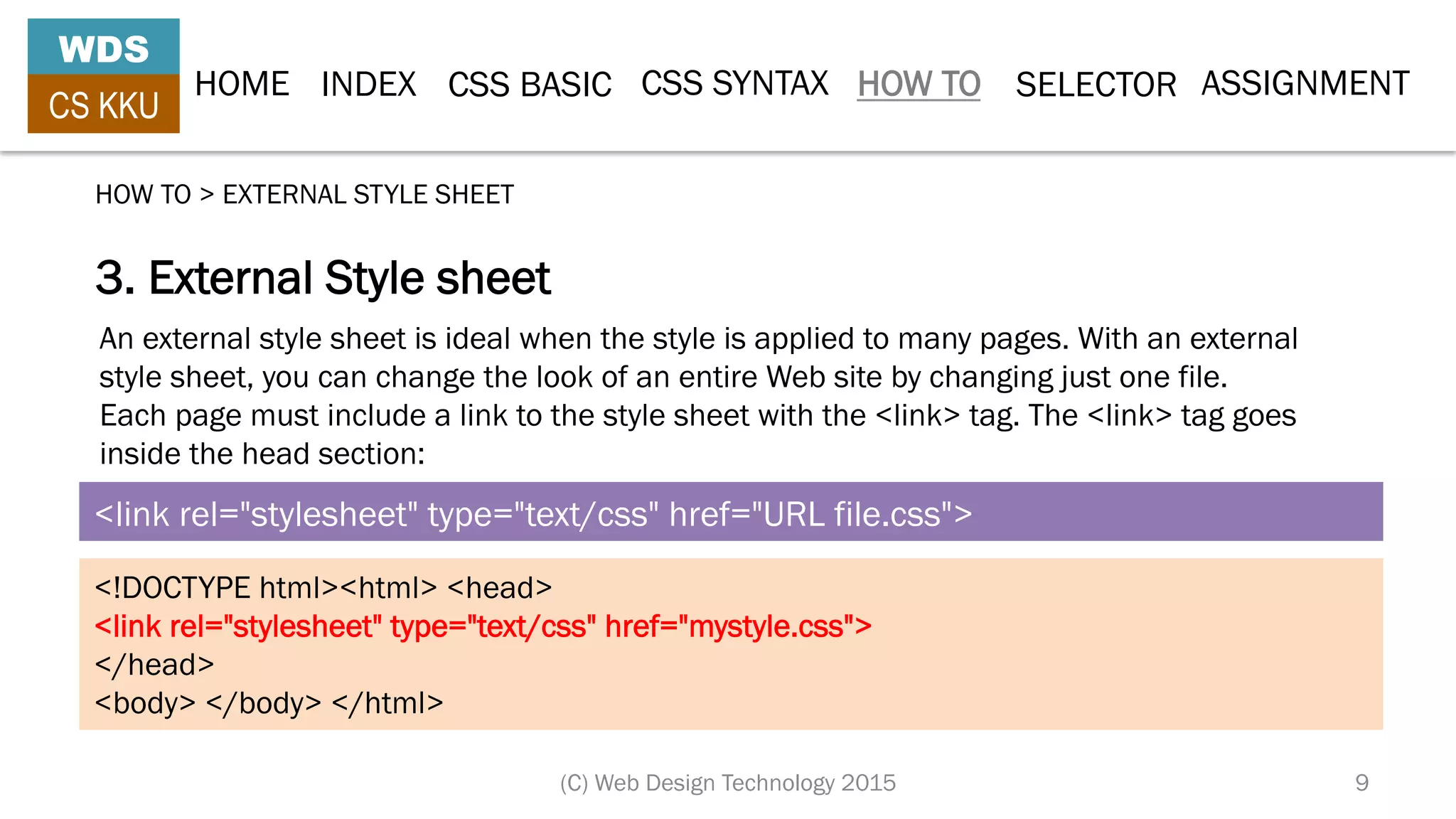Select CSS BASIC in the navigation bar

click(x=530, y=84)
